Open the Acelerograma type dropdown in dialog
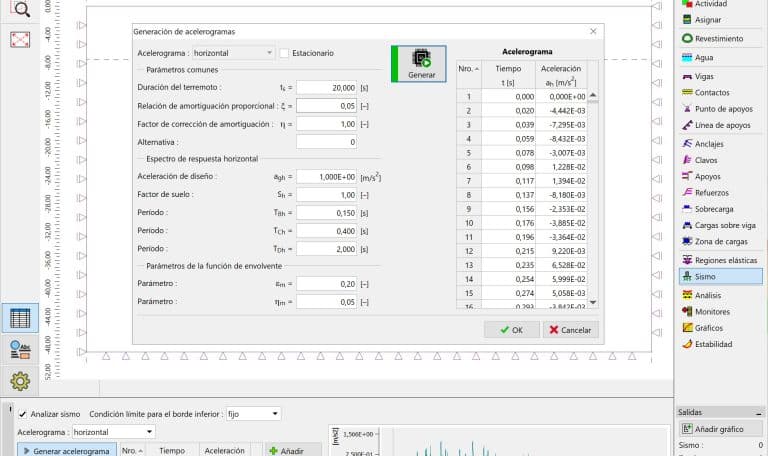Screen dimensions: 768x456 [x=233, y=53]
